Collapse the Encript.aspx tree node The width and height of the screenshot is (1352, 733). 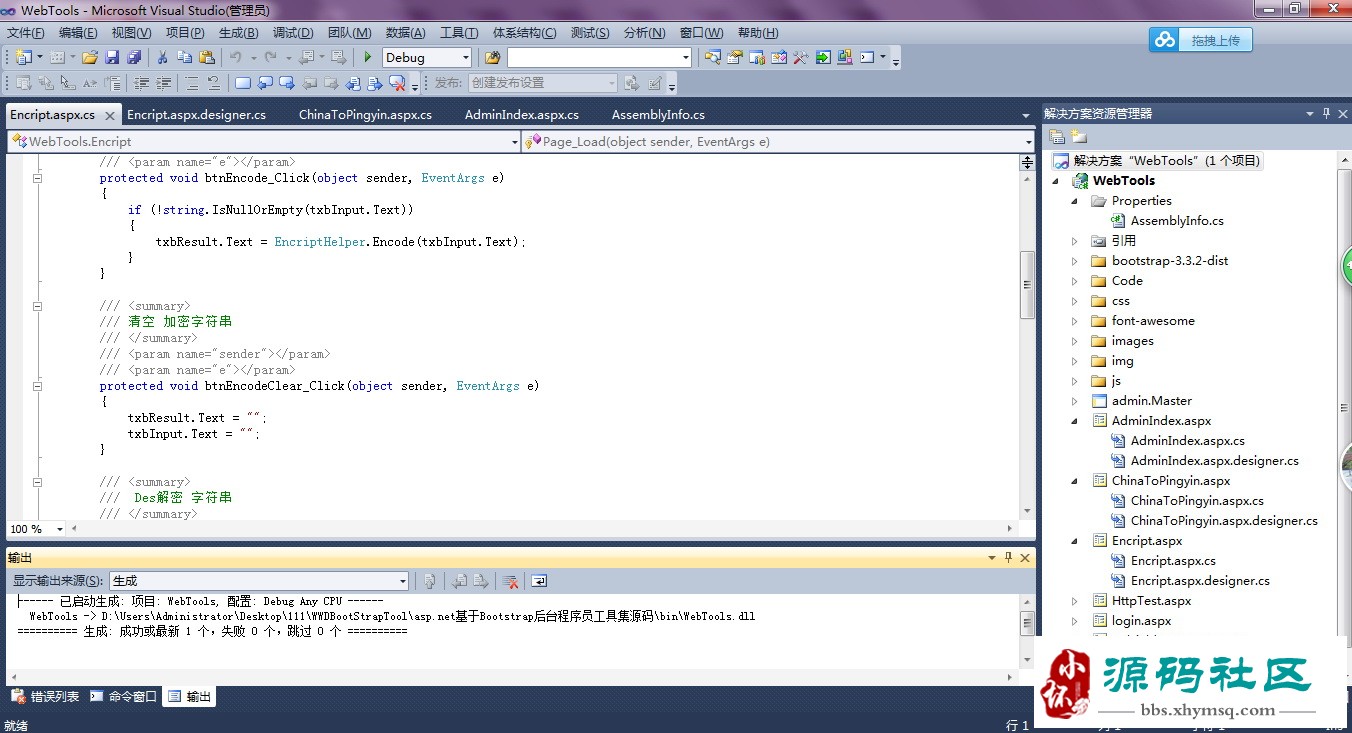click(x=1075, y=541)
